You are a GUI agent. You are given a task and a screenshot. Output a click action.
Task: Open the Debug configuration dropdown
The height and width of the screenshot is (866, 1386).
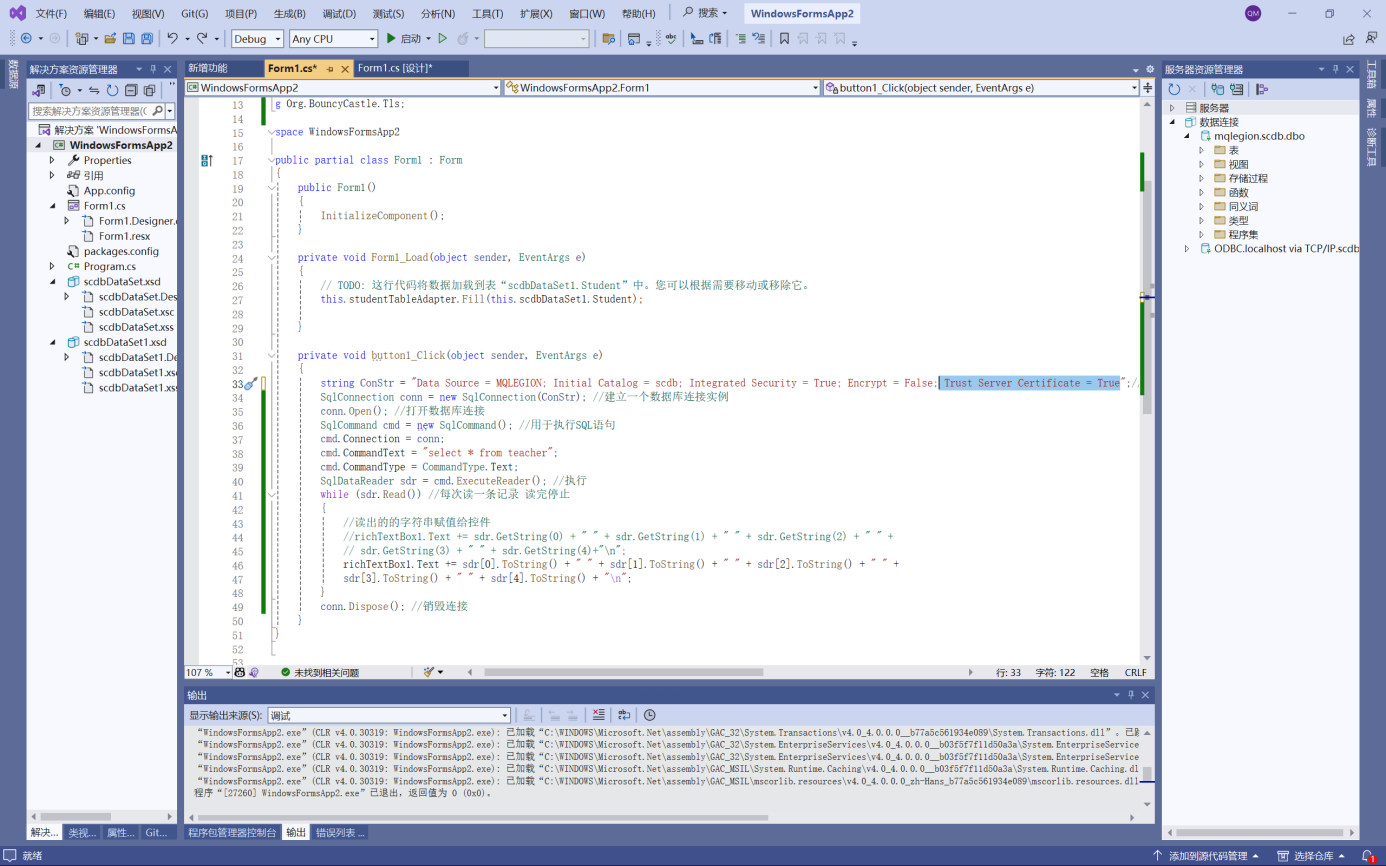point(257,38)
